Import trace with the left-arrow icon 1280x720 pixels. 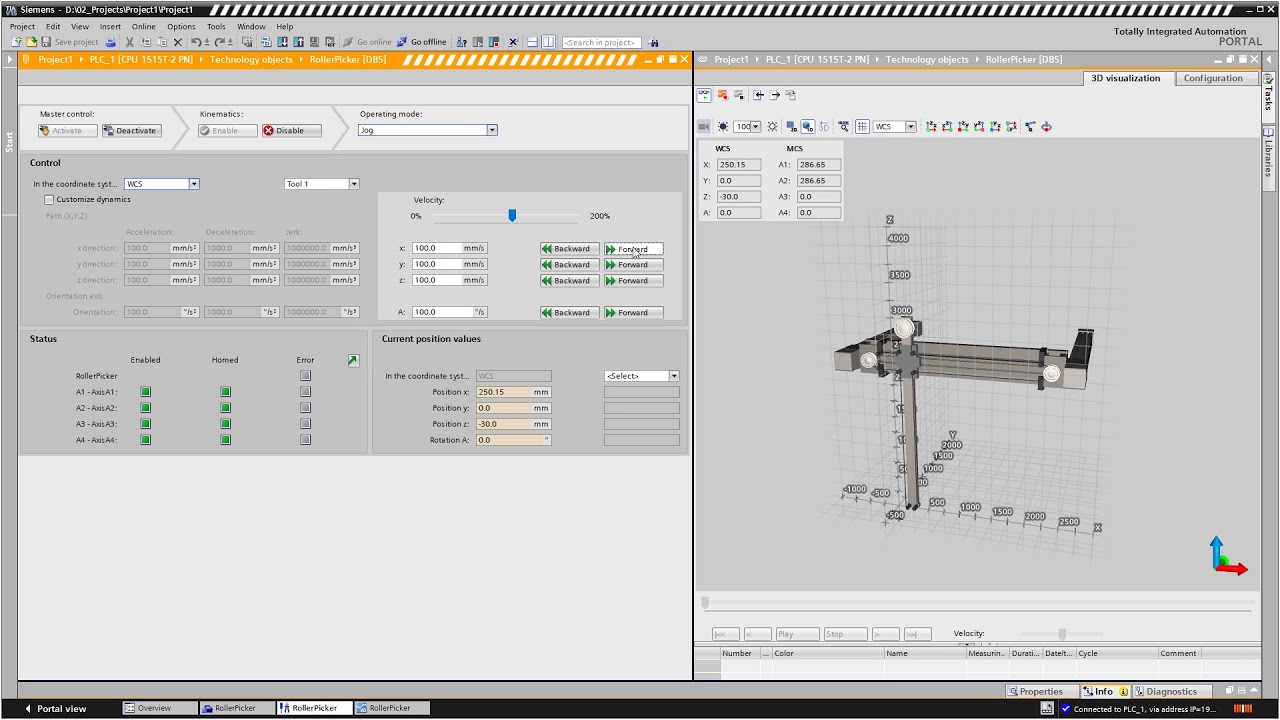[759, 95]
